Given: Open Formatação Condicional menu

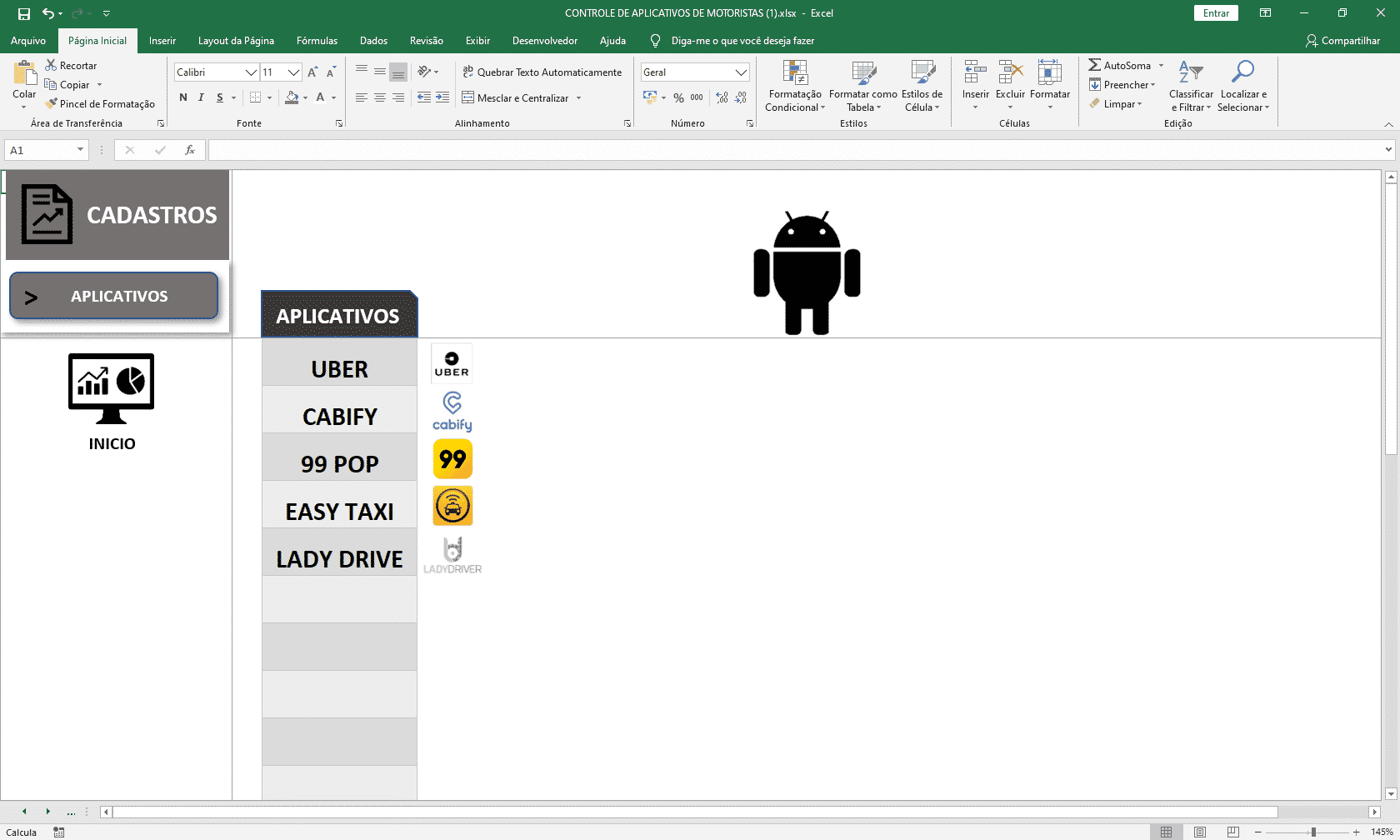Looking at the screenshot, I should 795,86.
